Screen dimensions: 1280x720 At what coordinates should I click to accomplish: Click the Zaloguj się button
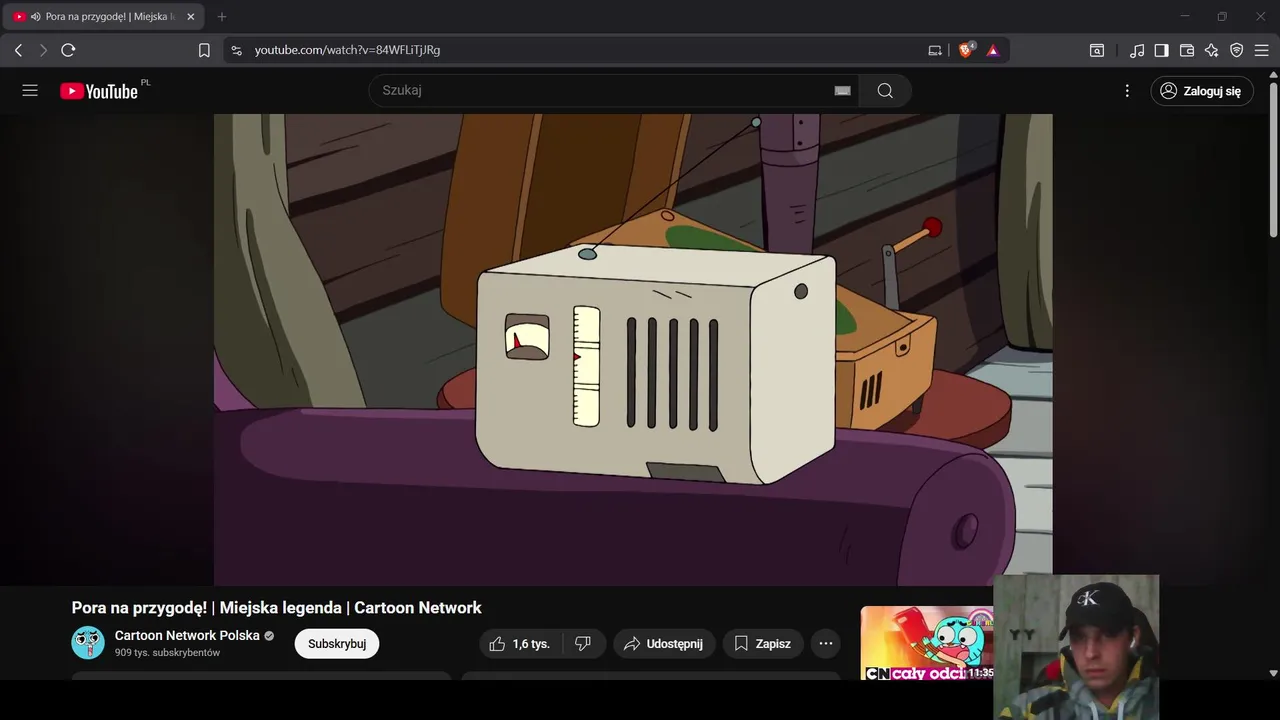point(1201,90)
